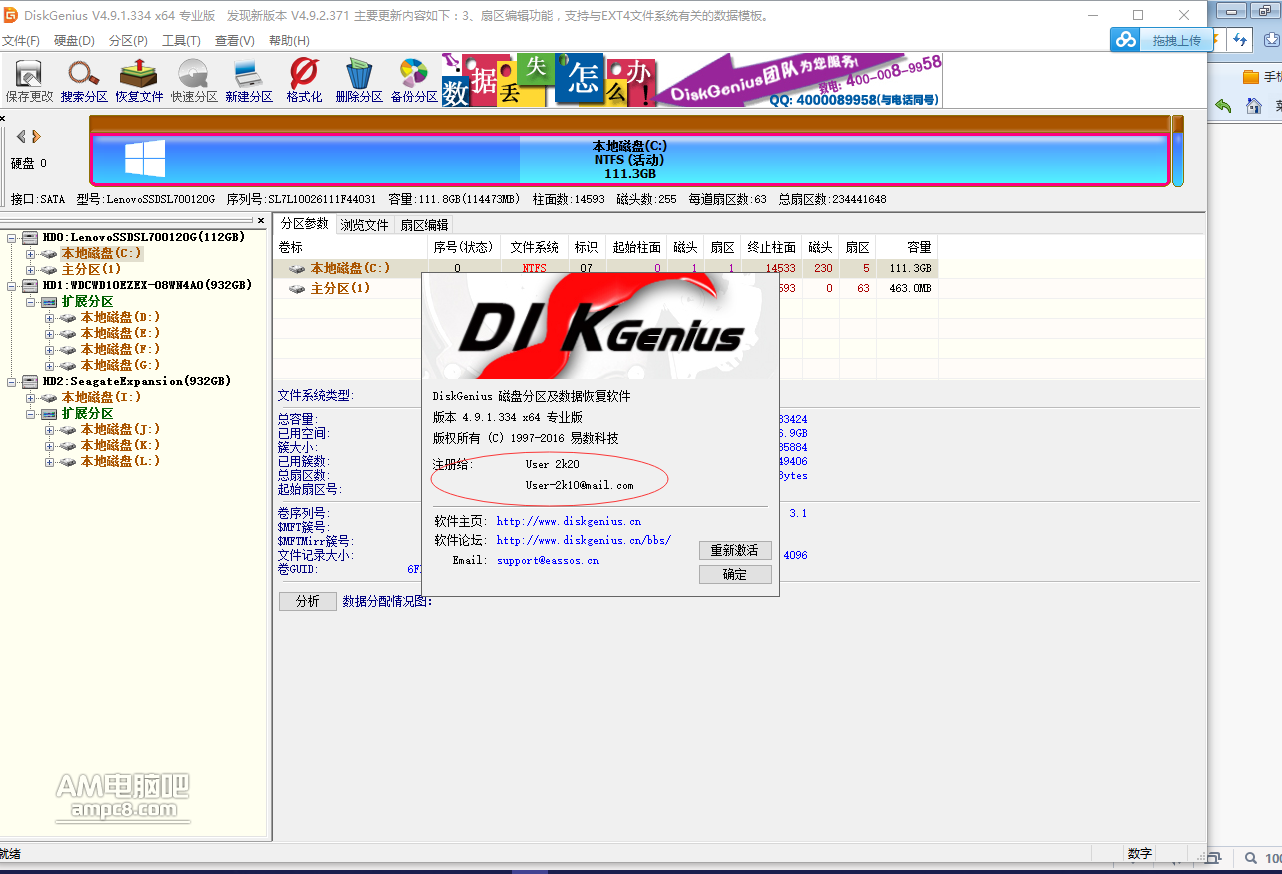This screenshot has height=874, width=1282.
Task: Click the 搜索分区 search partition toolbar icon
Action: 84,81
